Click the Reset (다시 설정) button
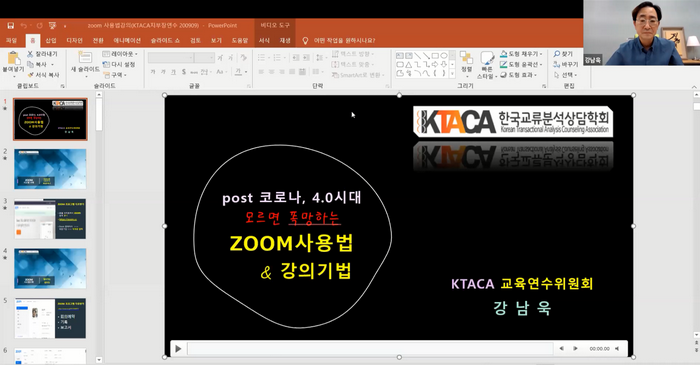This screenshot has height=365, width=700. pos(119,64)
